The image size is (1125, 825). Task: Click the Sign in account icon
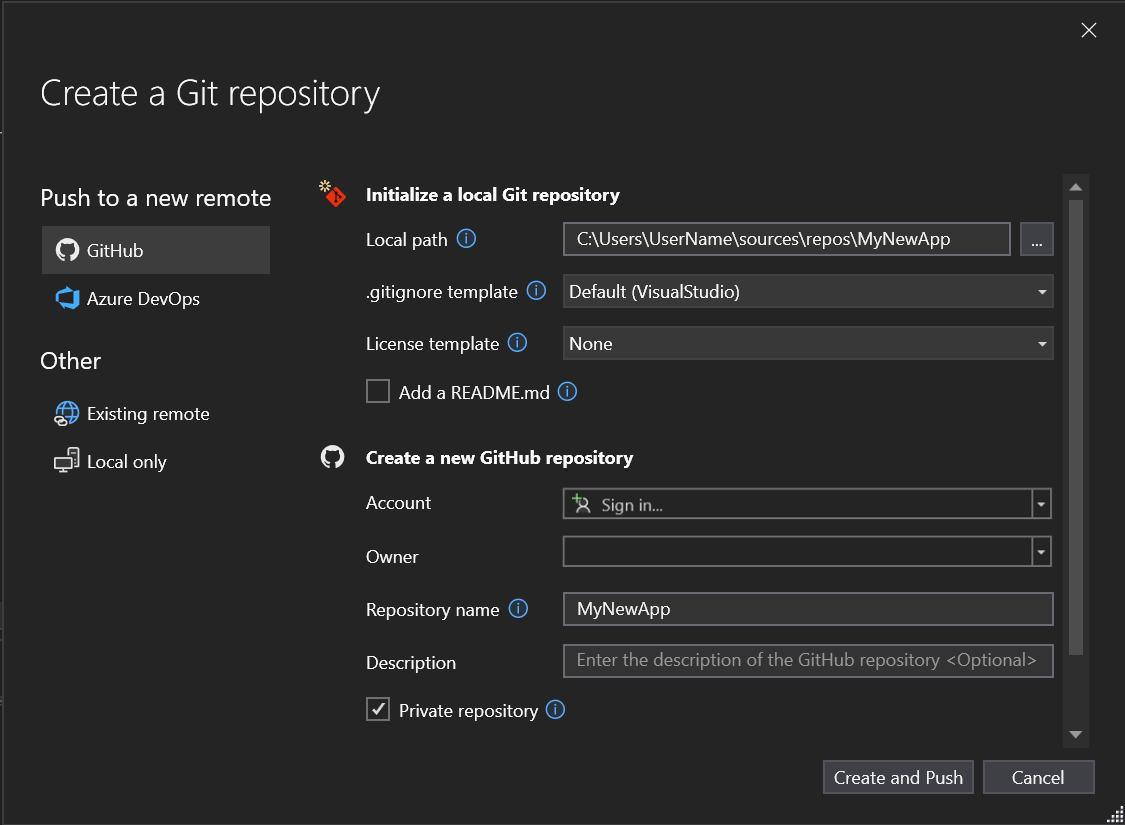[x=582, y=503]
